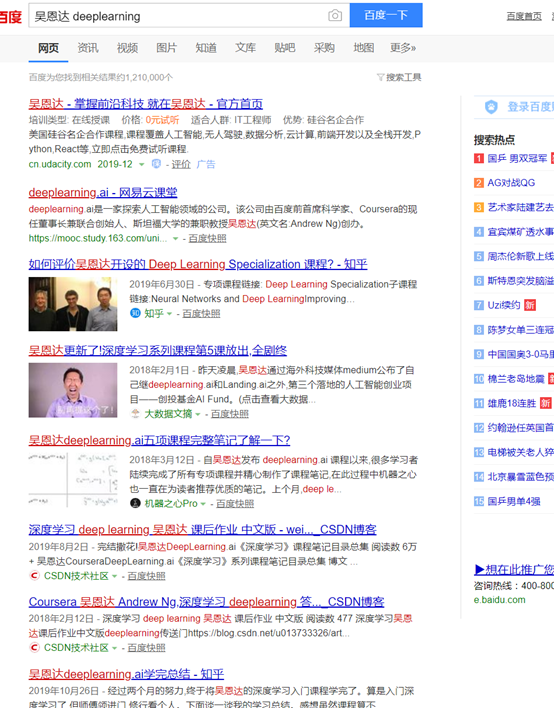Expand dropdown beside CSDN技术社区 under 2019年8月2日 result
This screenshot has width=554, height=708.
115,576
